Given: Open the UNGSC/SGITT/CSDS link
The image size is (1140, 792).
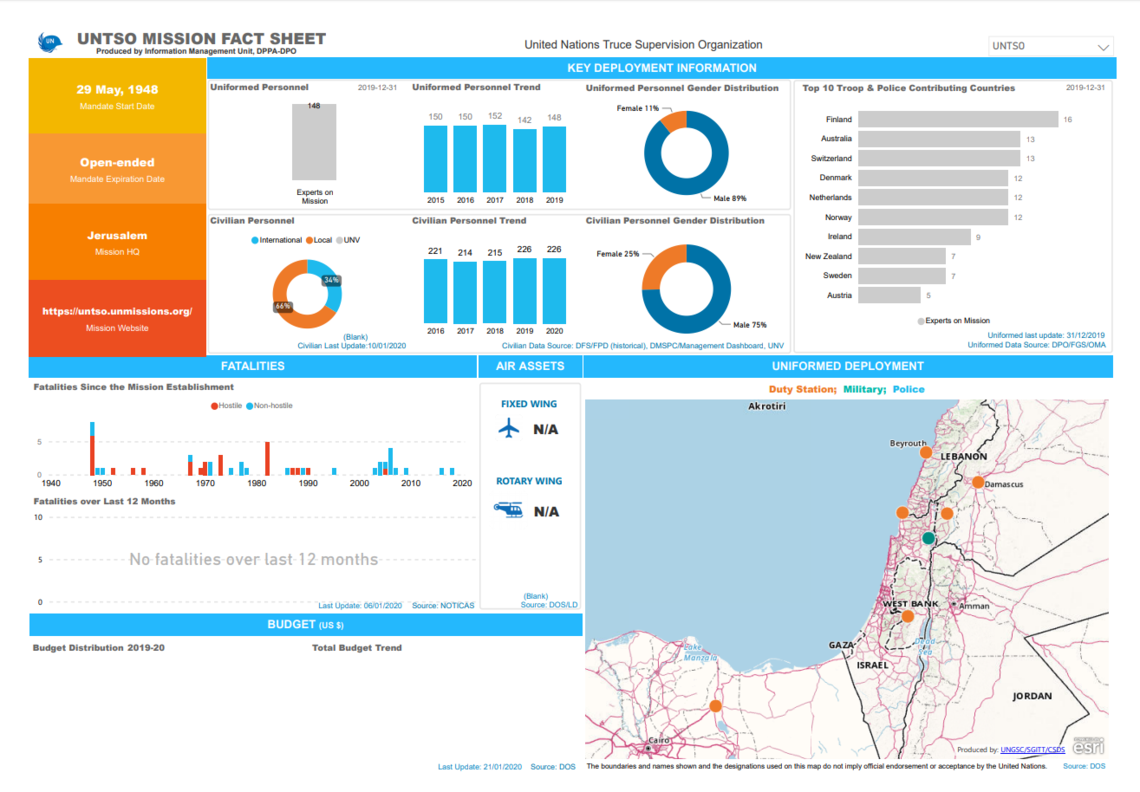Looking at the screenshot, I should (1032, 749).
